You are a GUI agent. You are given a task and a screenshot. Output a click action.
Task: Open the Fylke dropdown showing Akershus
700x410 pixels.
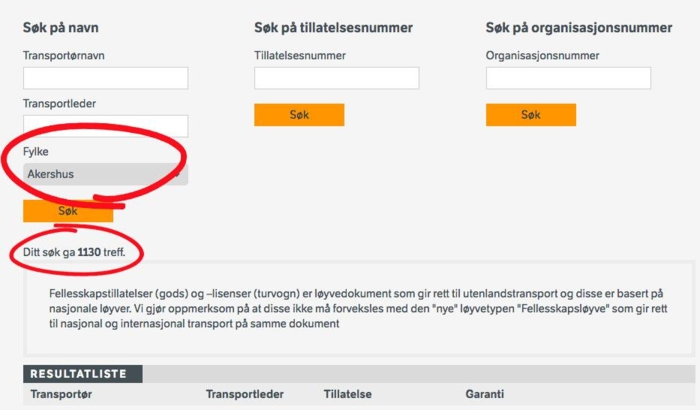tap(105, 174)
